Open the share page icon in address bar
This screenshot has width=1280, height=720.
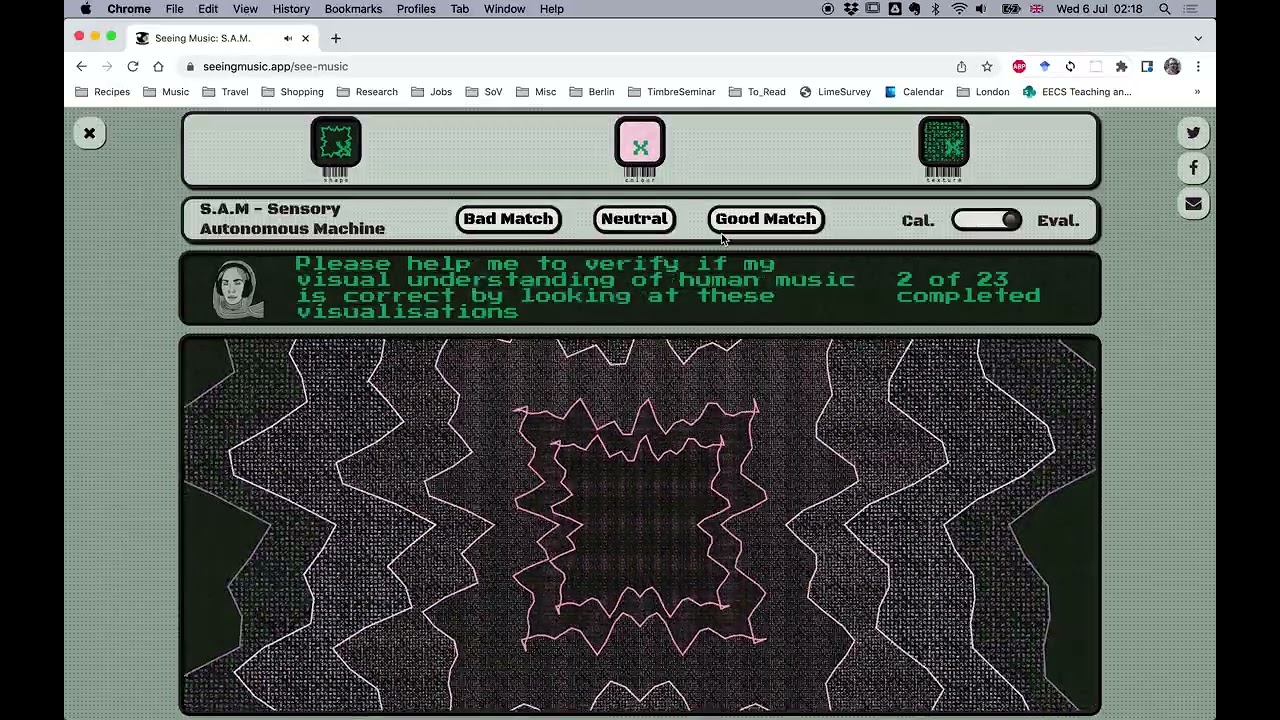pyautogui.click(x=961, y=66)
